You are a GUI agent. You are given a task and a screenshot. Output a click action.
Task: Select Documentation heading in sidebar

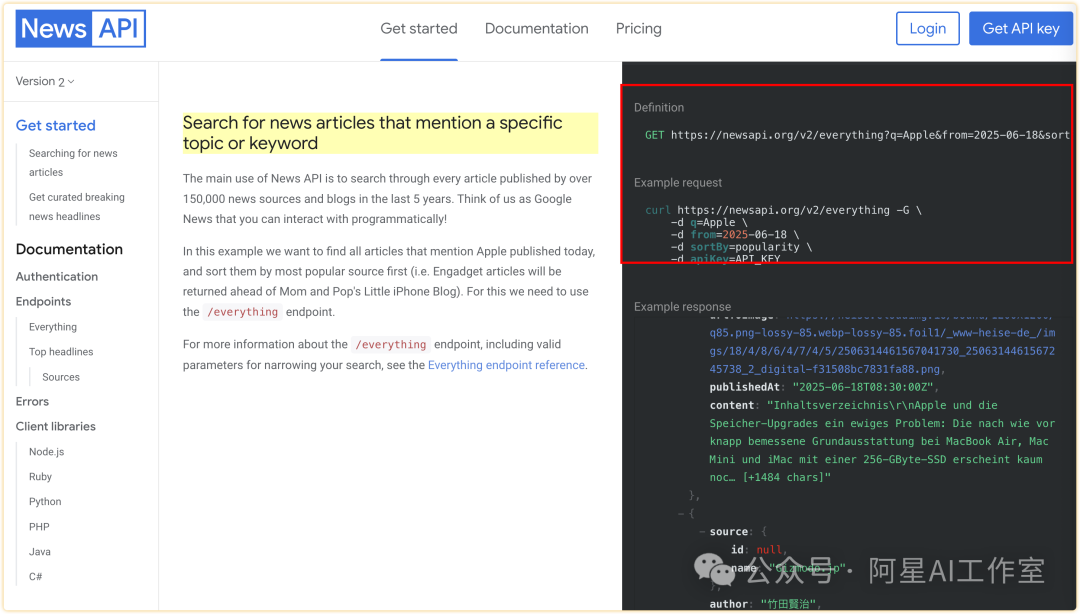coord(69,249)
